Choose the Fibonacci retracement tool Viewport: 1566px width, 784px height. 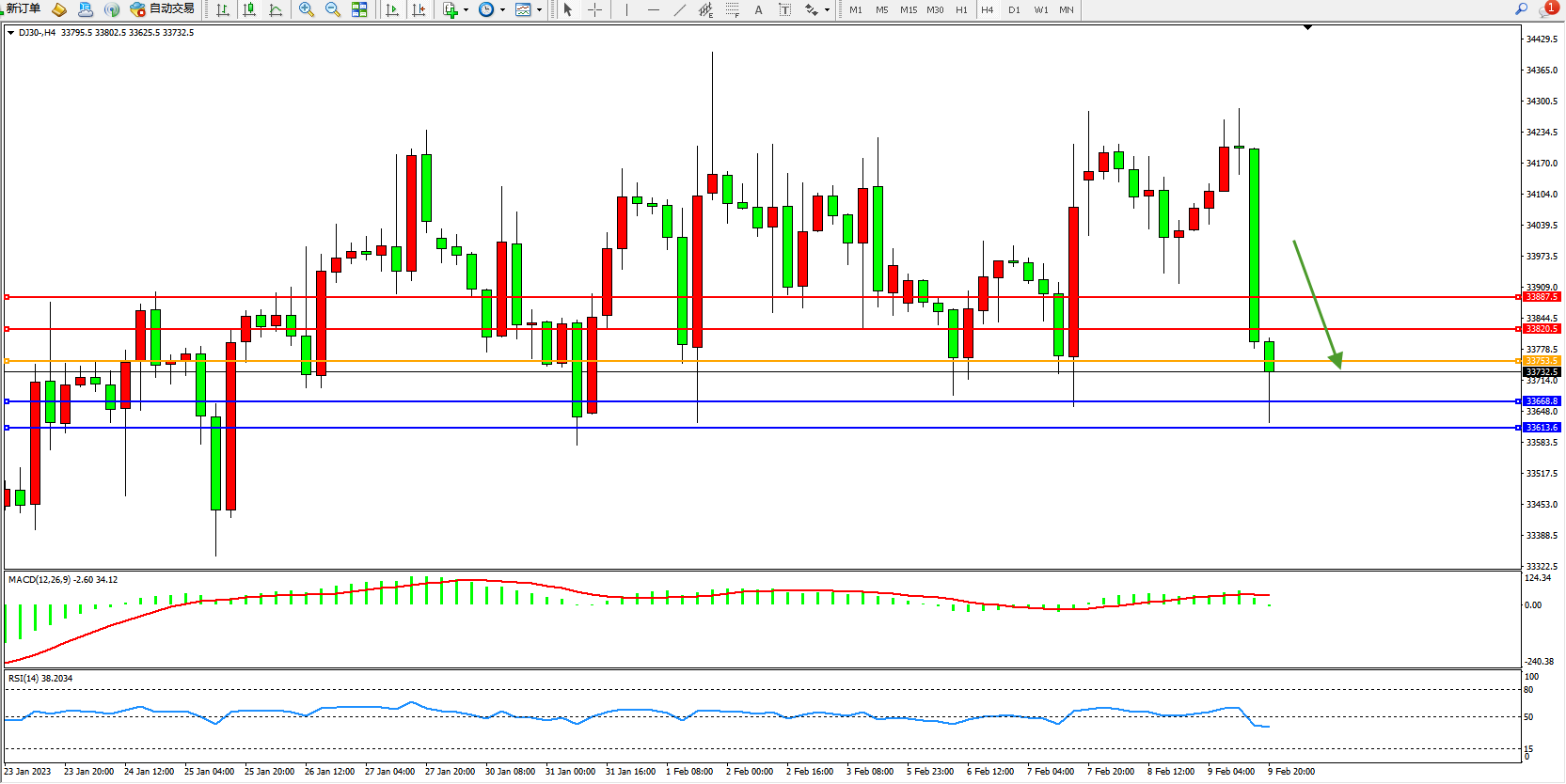click(x=732, y=9)
